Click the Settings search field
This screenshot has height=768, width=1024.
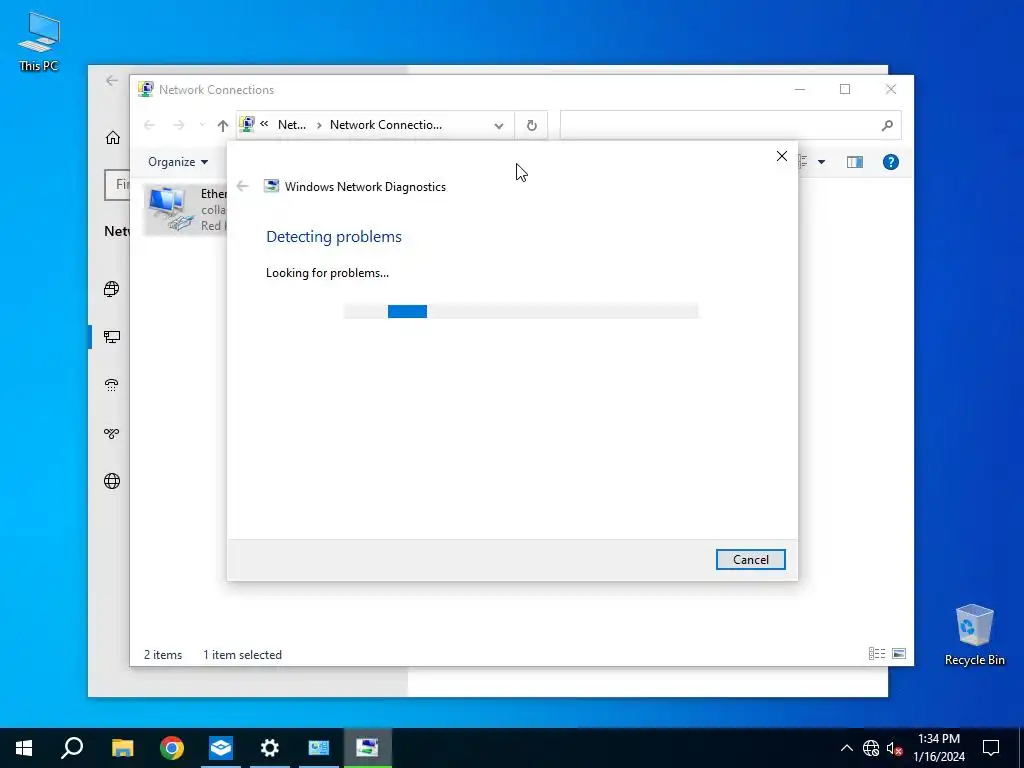118,185
